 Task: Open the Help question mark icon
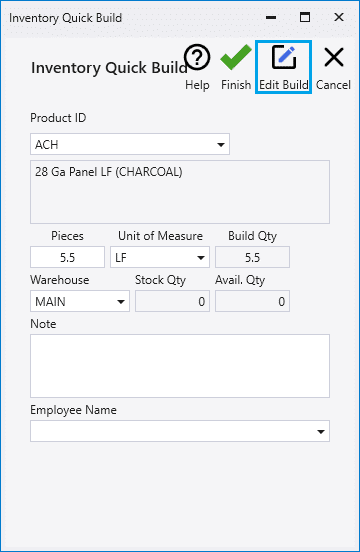coord(197,57)
